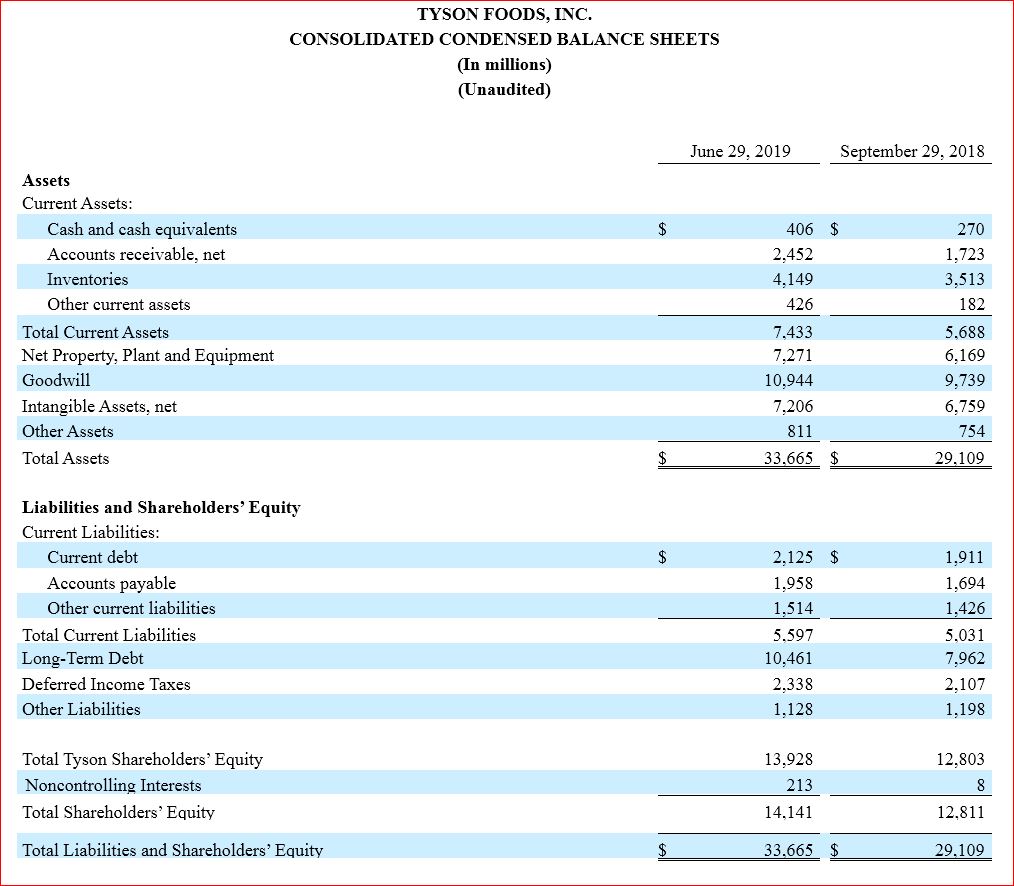
Task: Select the 'Cash and cash equivalents' row label
Action: pyautogui.click(x=142, y=230)
